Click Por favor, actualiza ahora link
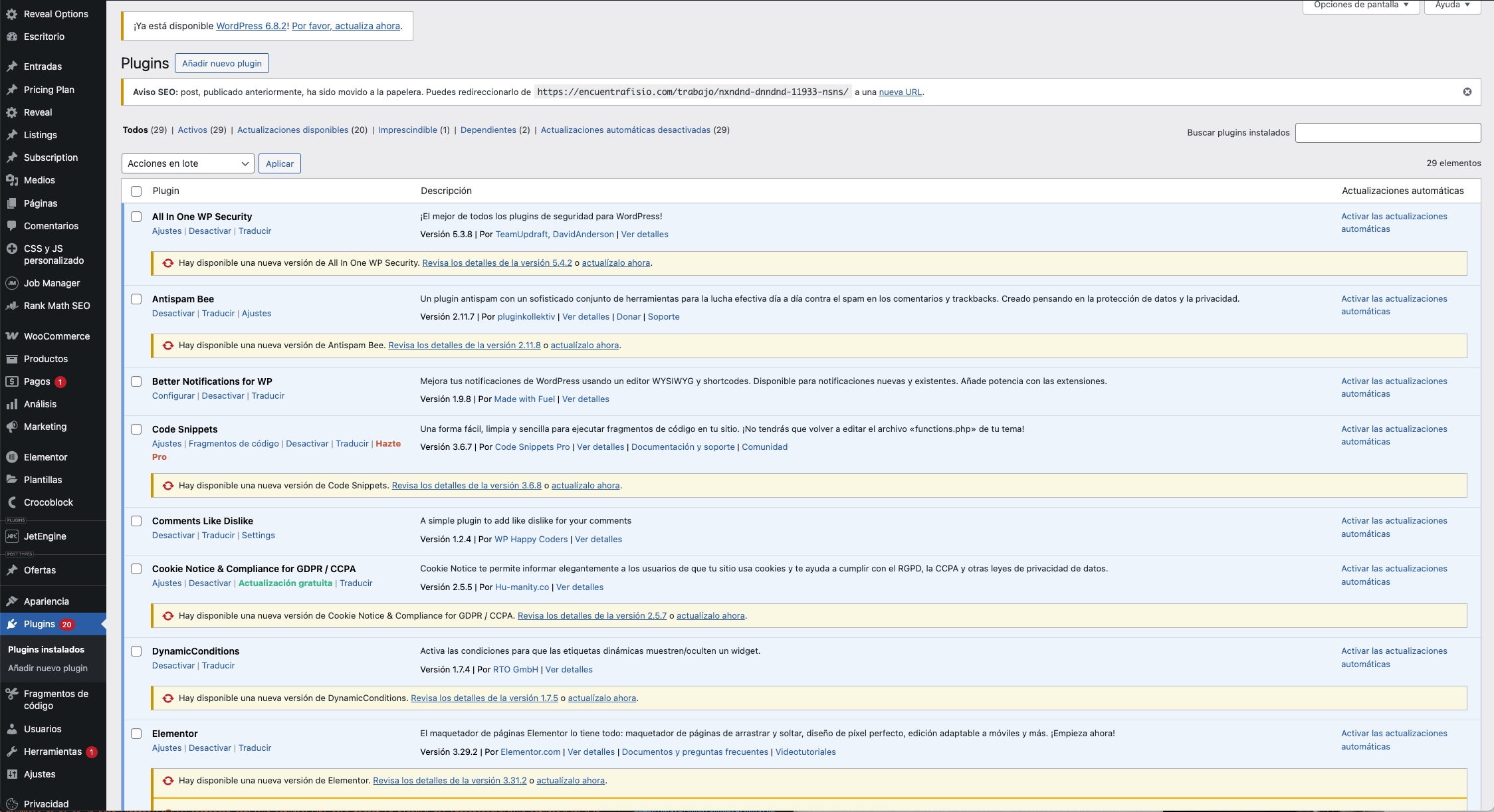Viewport: 1494px width, 812px height. [346, 26]
